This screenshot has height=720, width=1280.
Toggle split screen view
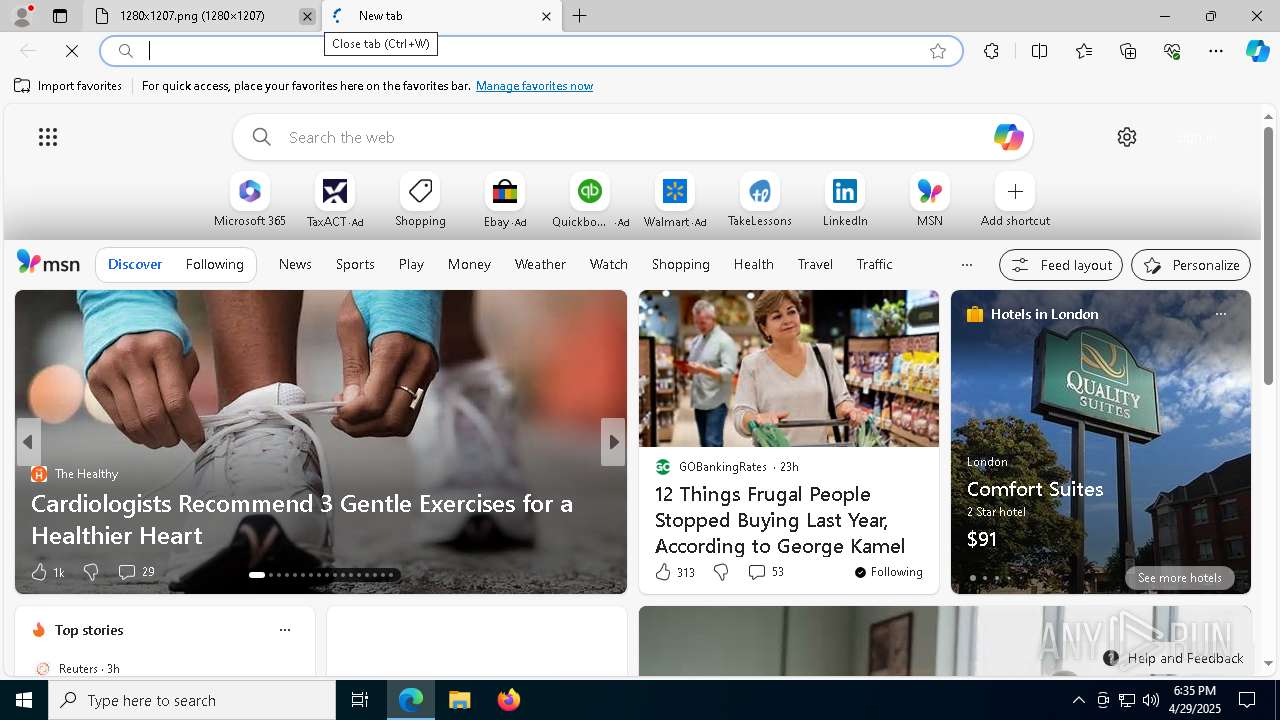(x=1039, y=51)
